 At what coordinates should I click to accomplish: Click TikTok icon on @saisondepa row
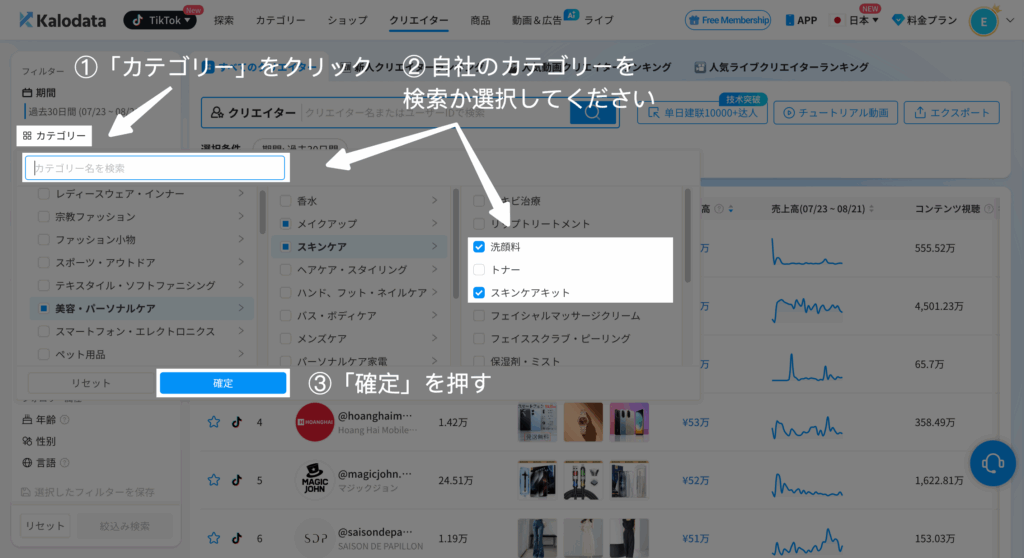[237, 538]
